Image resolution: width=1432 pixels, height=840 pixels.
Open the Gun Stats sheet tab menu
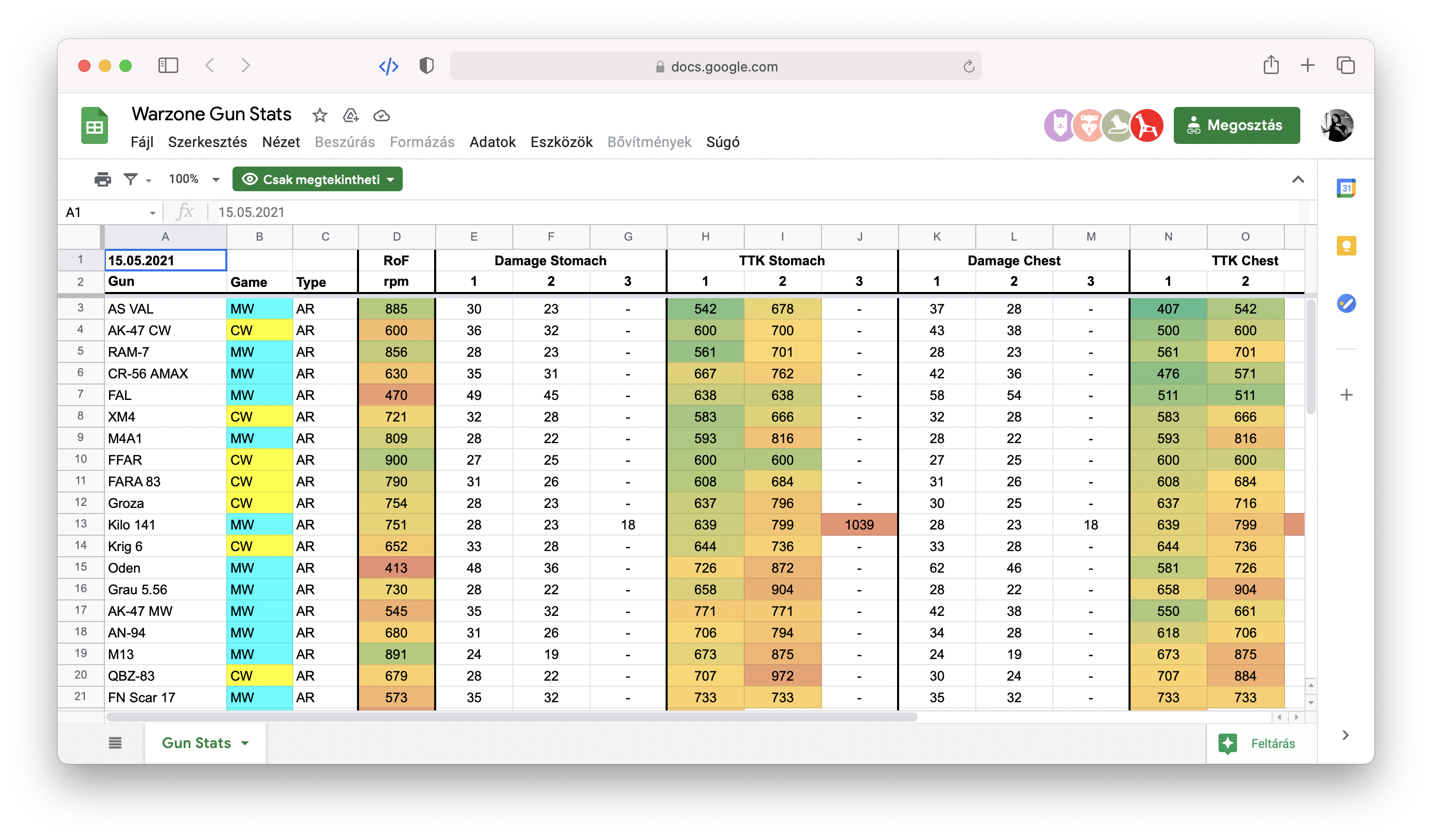coord(245,743)
